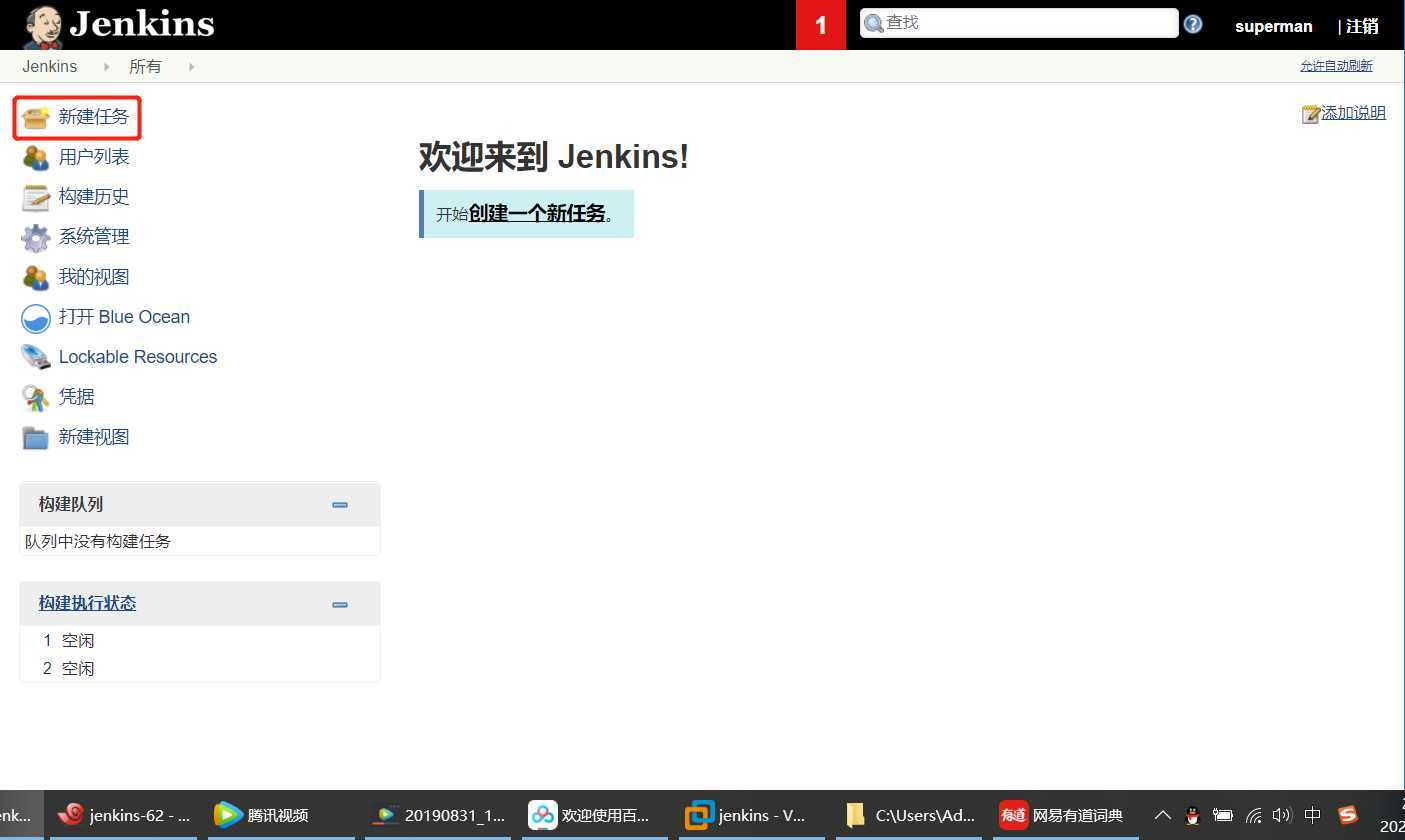Image resolution: width=1405 pixels, height=840 pixels.
Task: Toggle 中 input language indicator
Action: (1313, 815)
